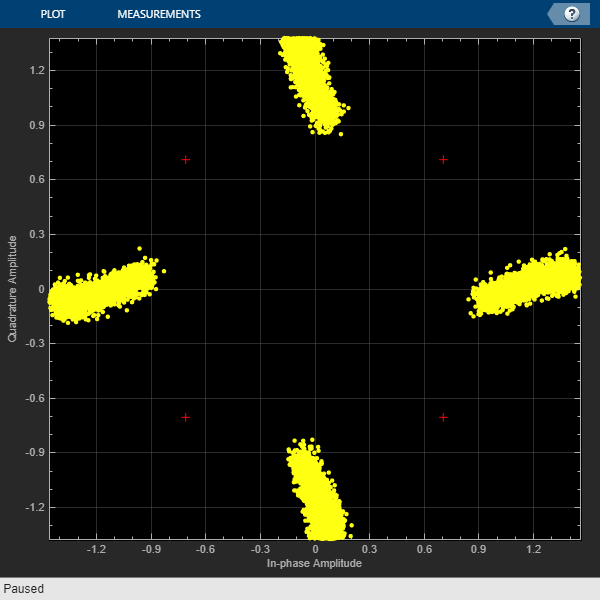
Task: Click the Help question mark icon
Action: [x=572, y=14]
